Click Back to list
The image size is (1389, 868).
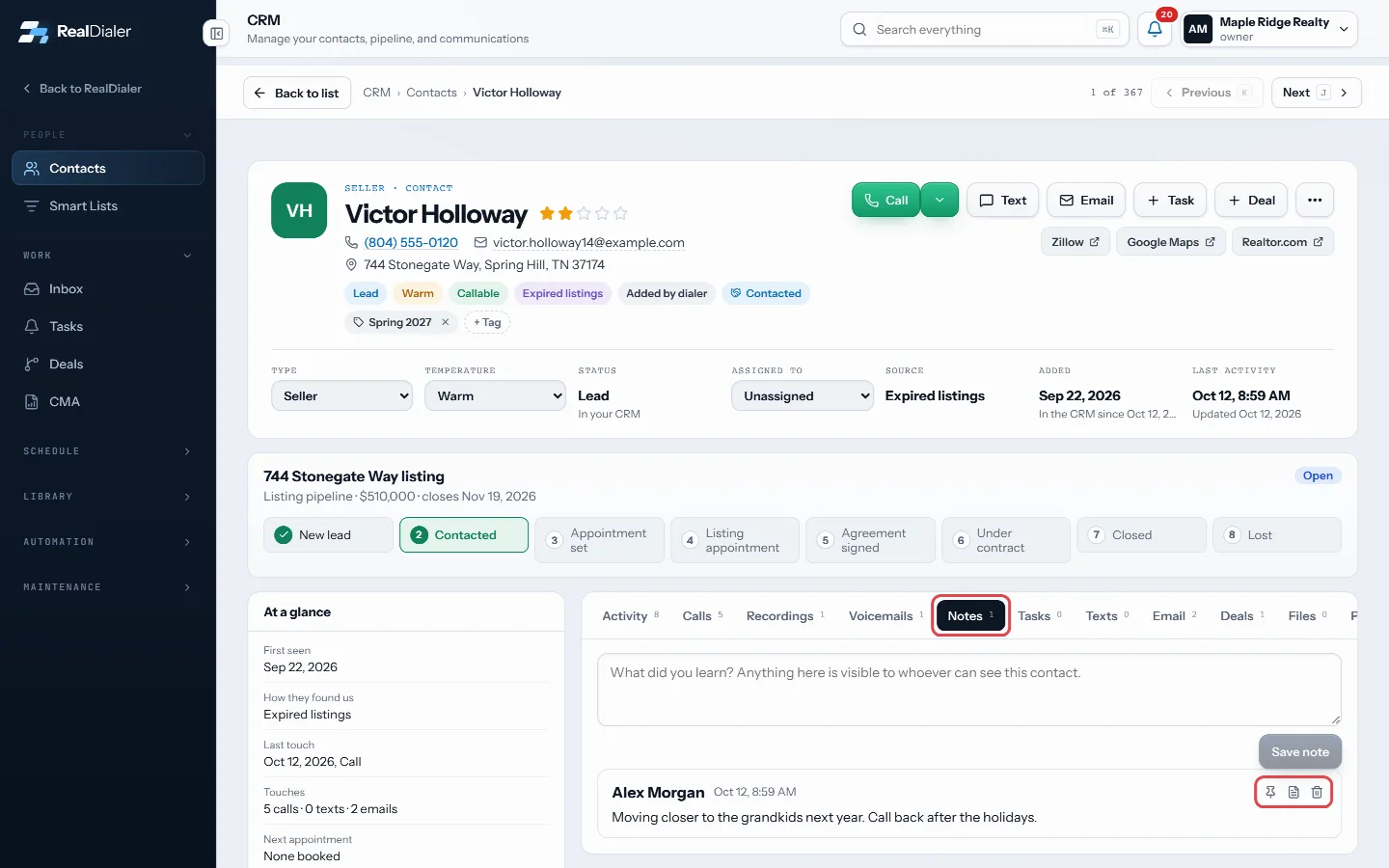pos(297,93)
